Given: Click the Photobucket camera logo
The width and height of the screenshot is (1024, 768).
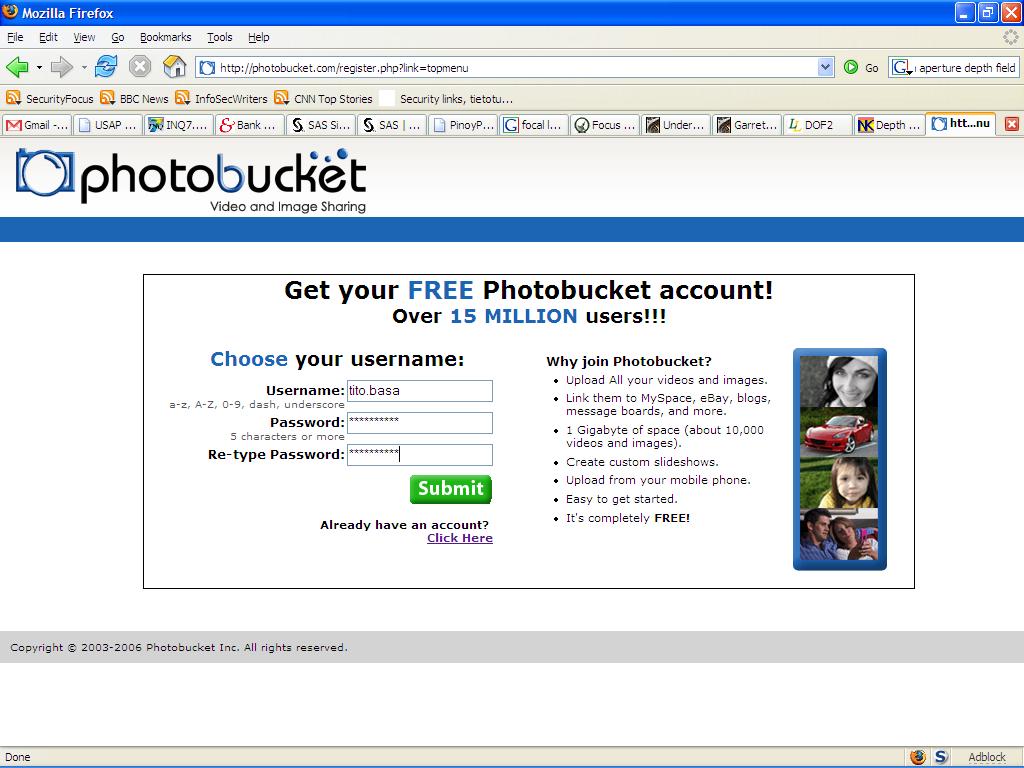Looking at the screenshot, I should click(44, 172).
